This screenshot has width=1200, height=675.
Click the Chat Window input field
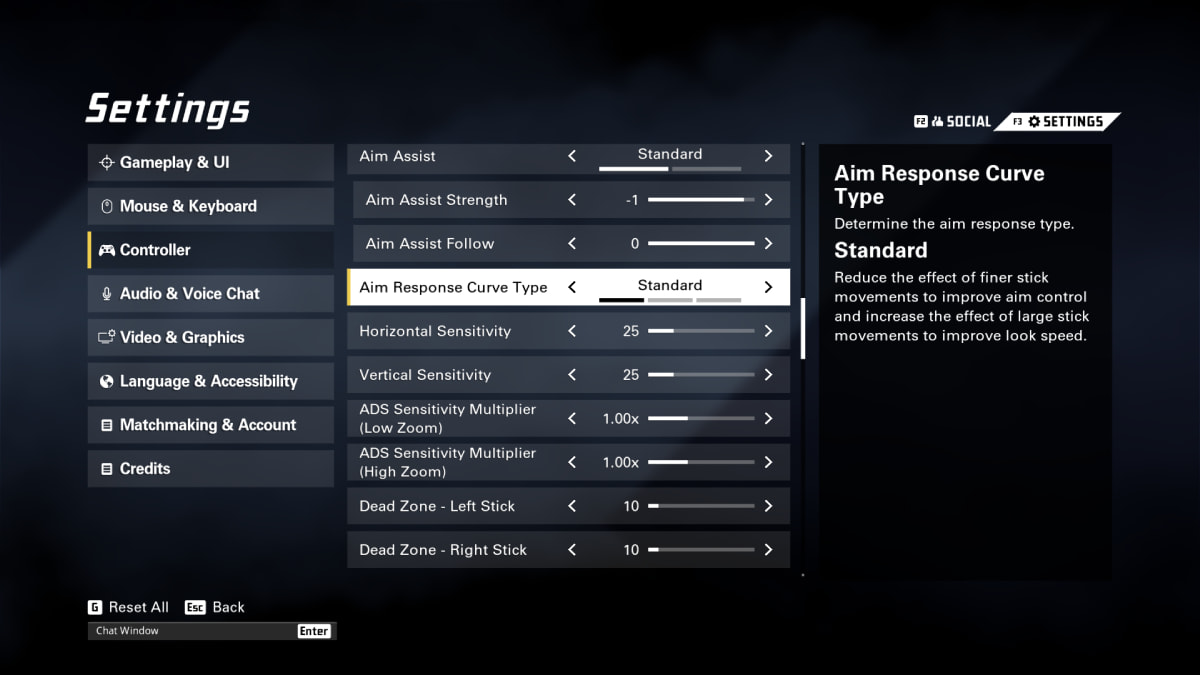tap(190, 631)
